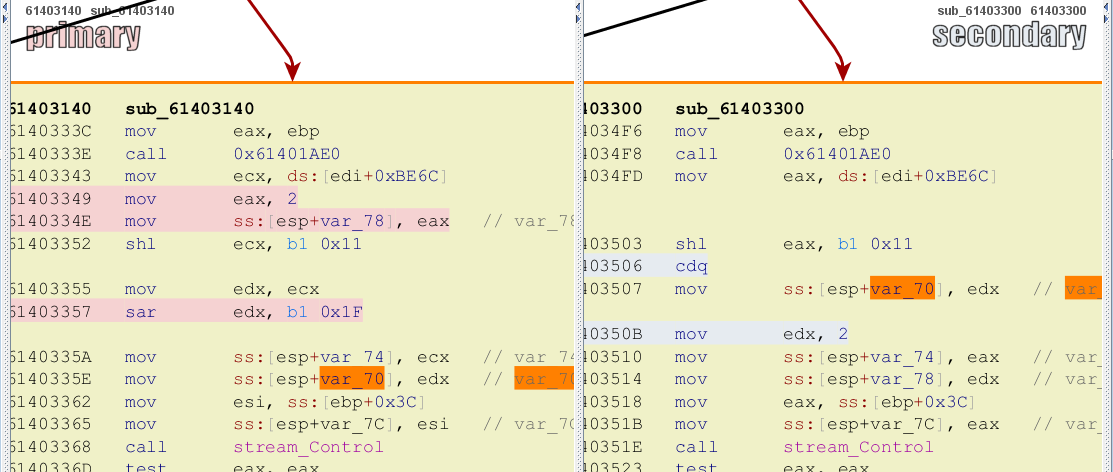This screenshot has width=1113, height=472.
Task: Click stream_Control call target in secondary
Action: [x=858, y=447]
